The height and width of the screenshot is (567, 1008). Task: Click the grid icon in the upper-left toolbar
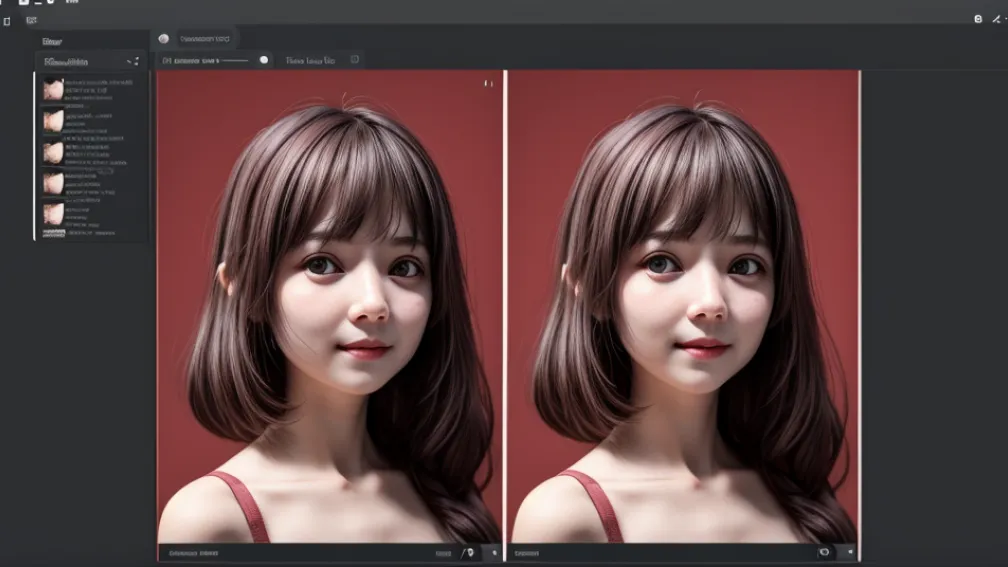32,21
